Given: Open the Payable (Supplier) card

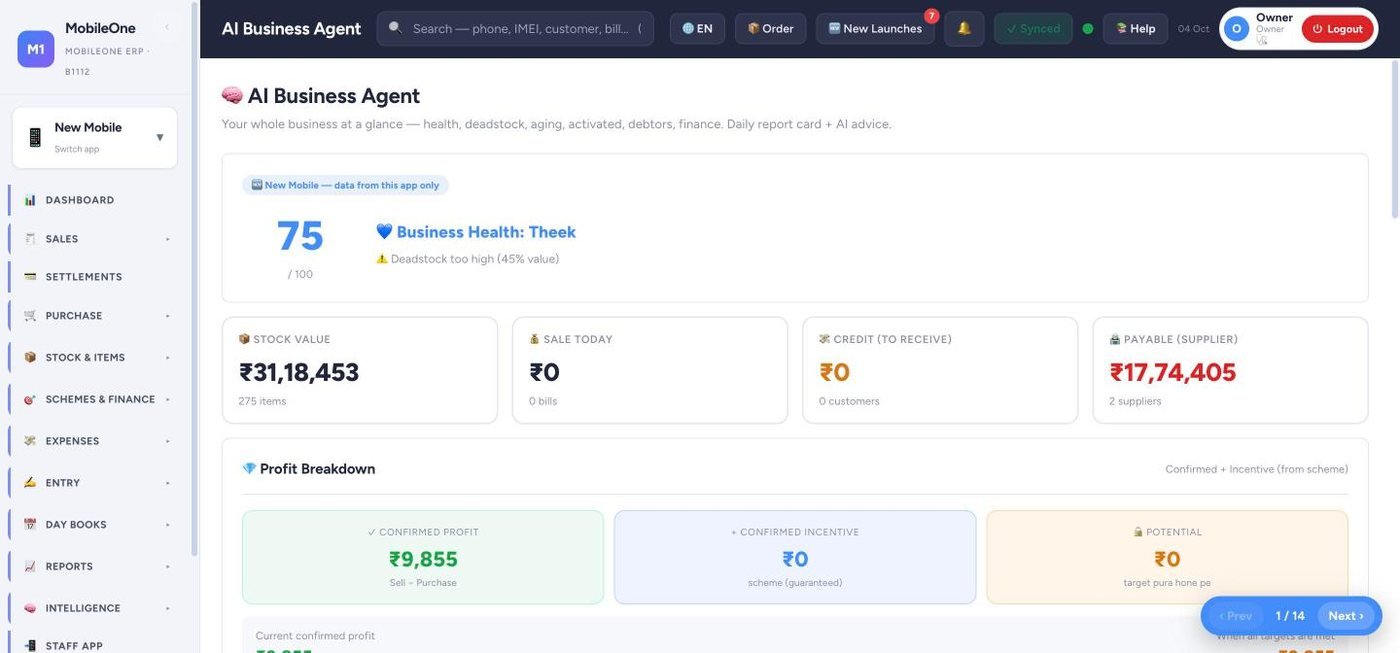Looking at the screenshot, I should coord(1230,370).
